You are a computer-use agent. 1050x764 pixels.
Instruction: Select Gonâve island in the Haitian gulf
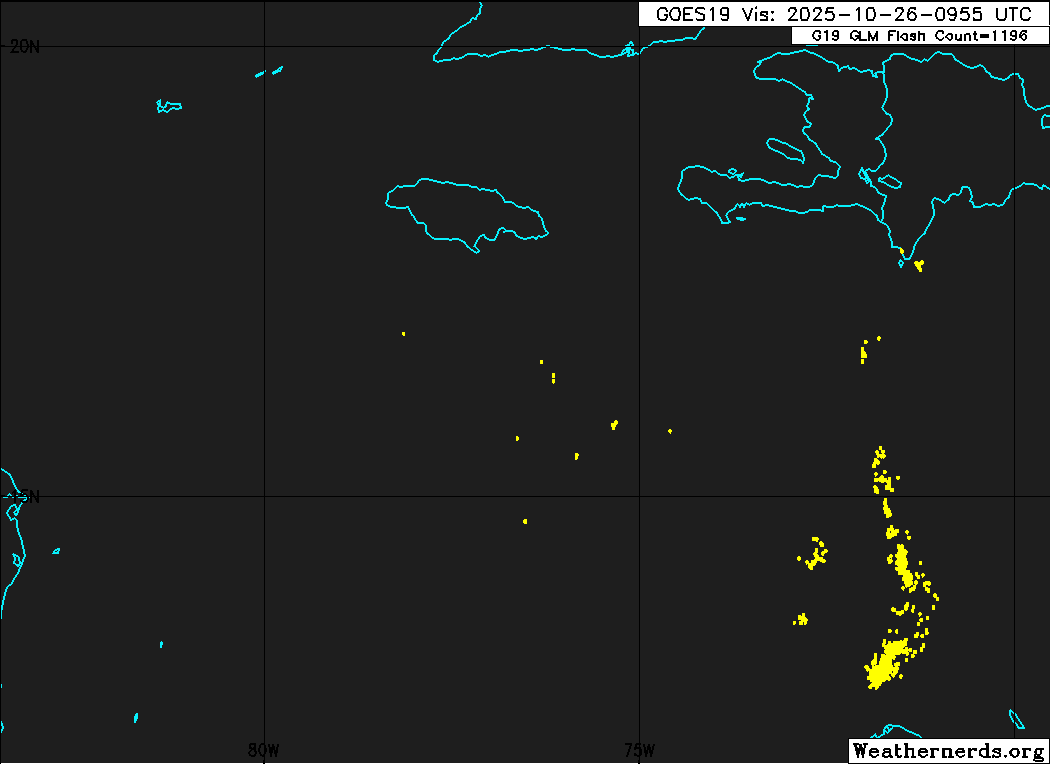click(x=786, y=150)
